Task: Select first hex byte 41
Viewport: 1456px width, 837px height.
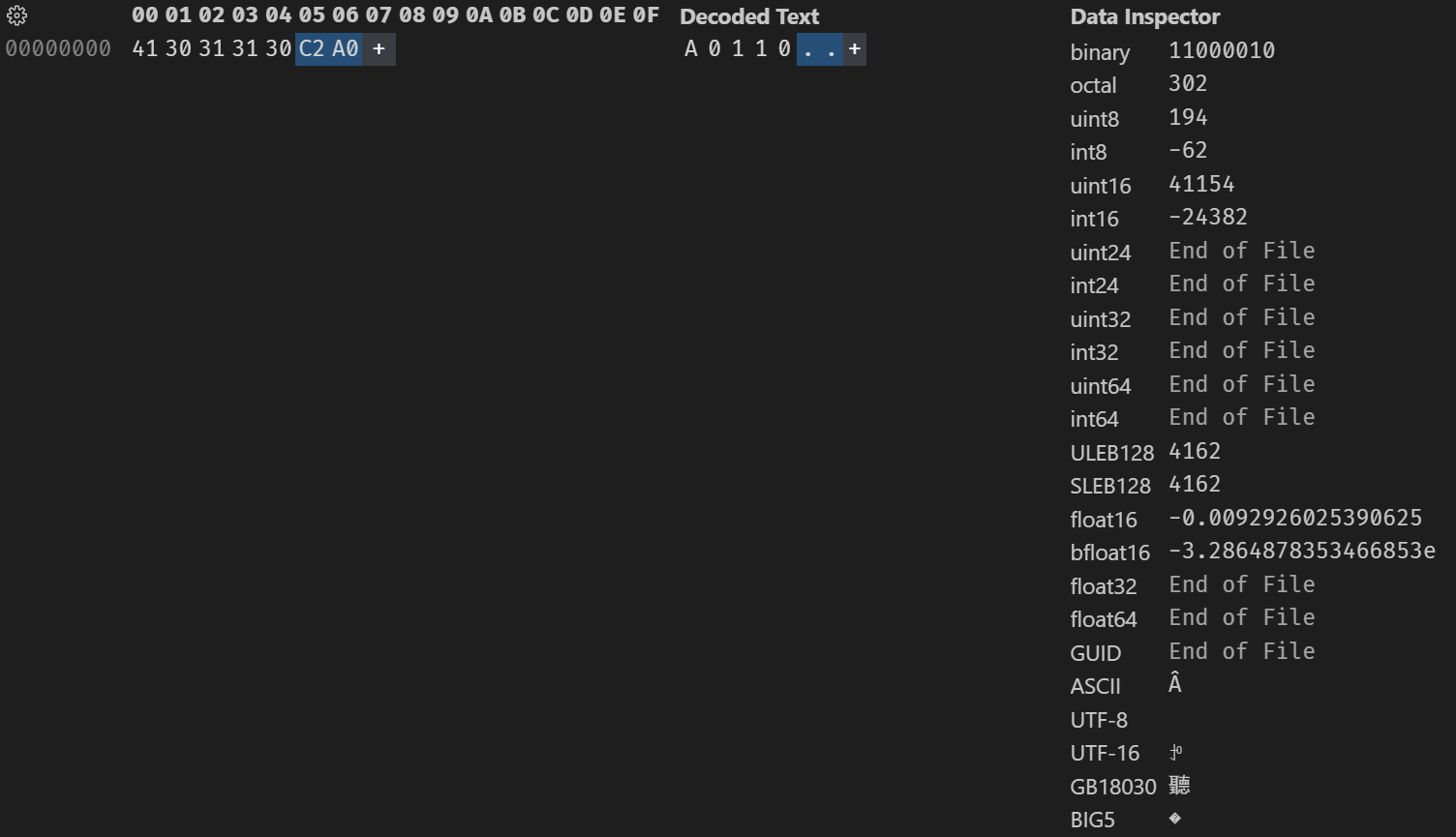Action: (x=144, y=48)
